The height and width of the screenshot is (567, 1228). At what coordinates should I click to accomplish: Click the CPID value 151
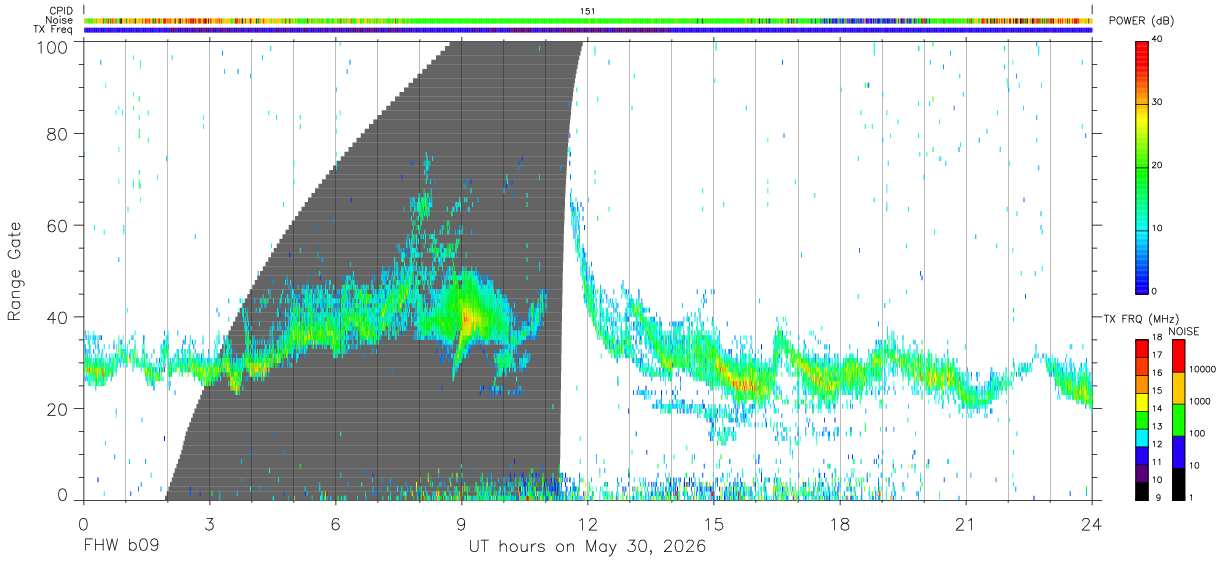click(x=587, y=11)
